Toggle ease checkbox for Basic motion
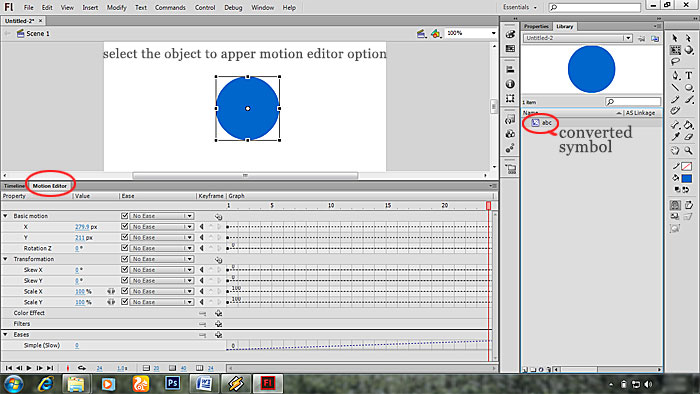Viewport: 700px width, 394px height. pos(125,216)
